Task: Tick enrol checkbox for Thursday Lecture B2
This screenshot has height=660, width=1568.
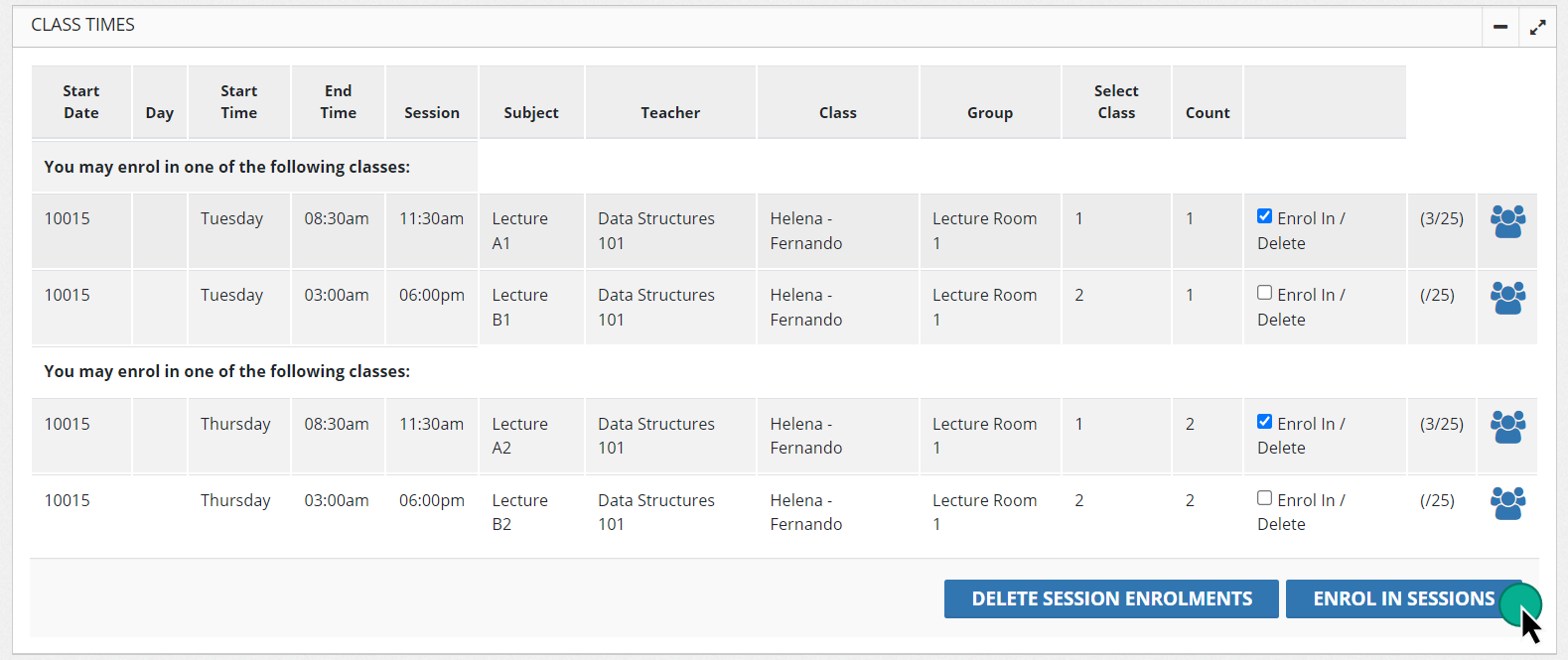Action: (1264, 498)
